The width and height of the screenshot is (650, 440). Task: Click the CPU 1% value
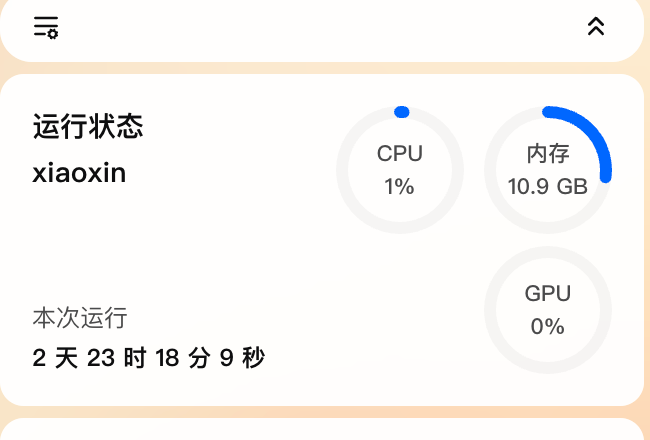(399, 186)
